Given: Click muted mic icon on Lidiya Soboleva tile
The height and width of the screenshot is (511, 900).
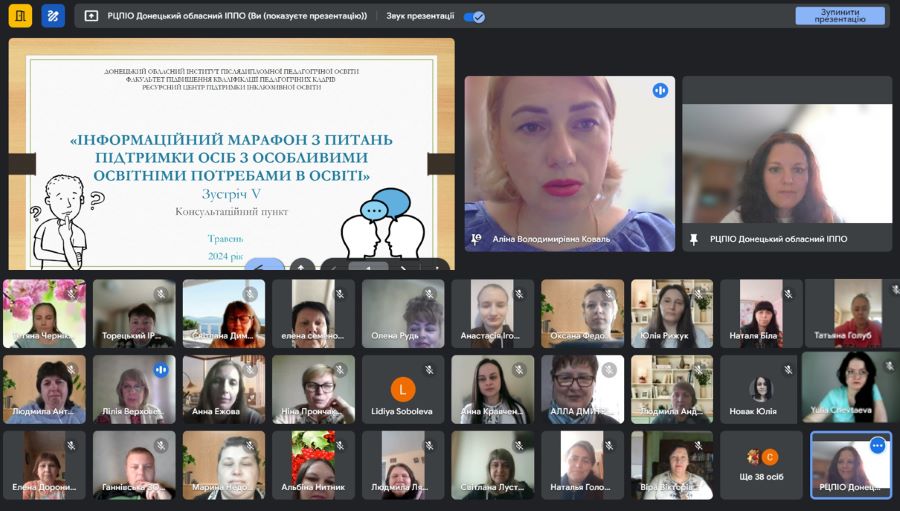Looking at the screenshot, I should click(x=429, y=370).
